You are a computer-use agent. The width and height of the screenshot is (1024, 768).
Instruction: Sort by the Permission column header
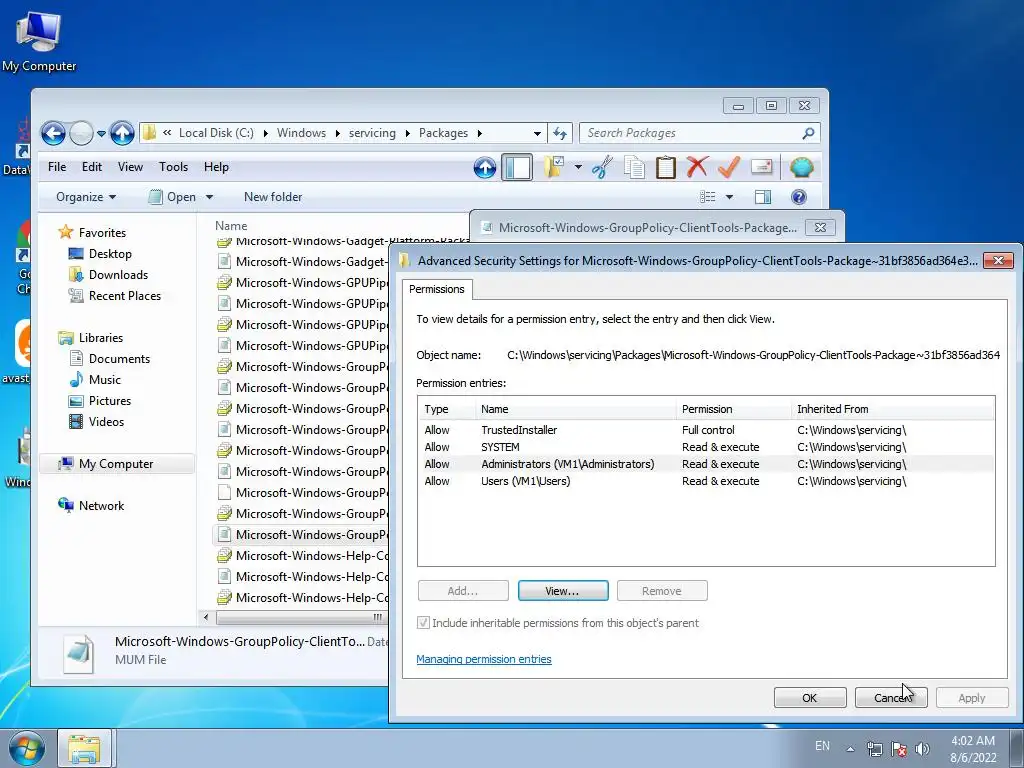[733, 409]
